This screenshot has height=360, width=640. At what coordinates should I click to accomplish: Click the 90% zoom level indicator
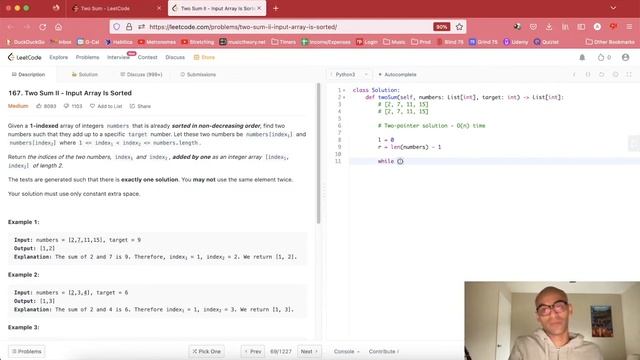pos(441,27)
